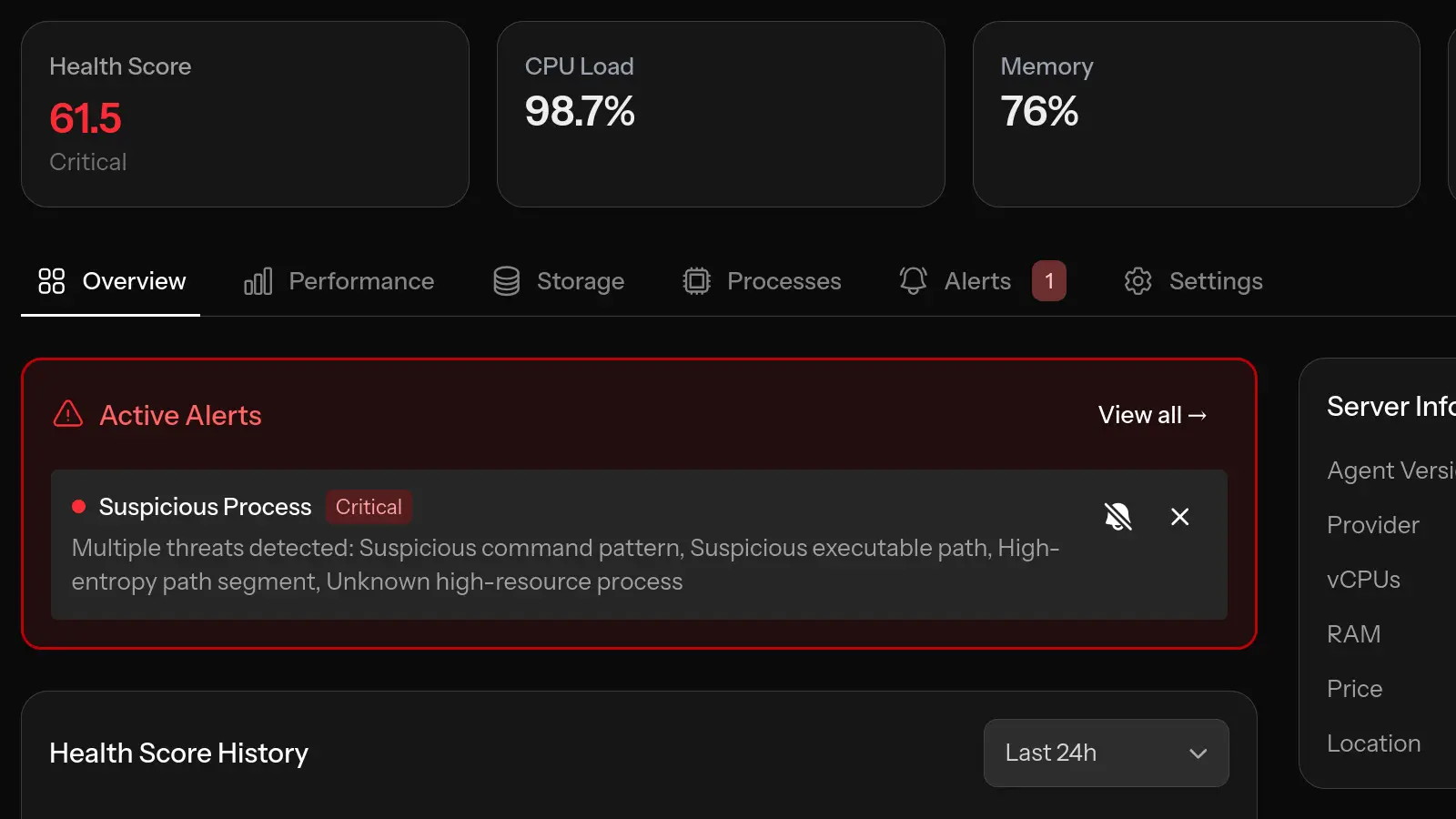Click the CPU Load 98.7% card
Image resolution: width=1456 pixels, height=819 pixels.
(721, 114)
